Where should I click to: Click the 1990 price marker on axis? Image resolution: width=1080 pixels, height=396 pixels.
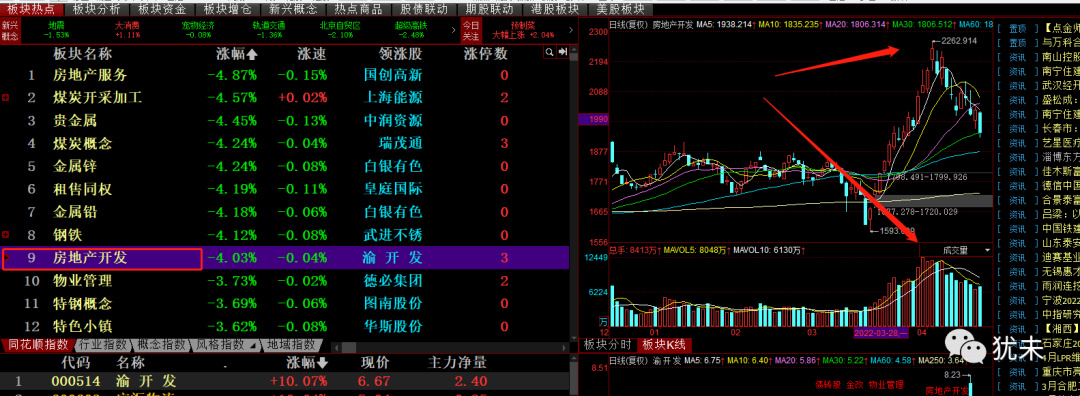coord(594,120)
